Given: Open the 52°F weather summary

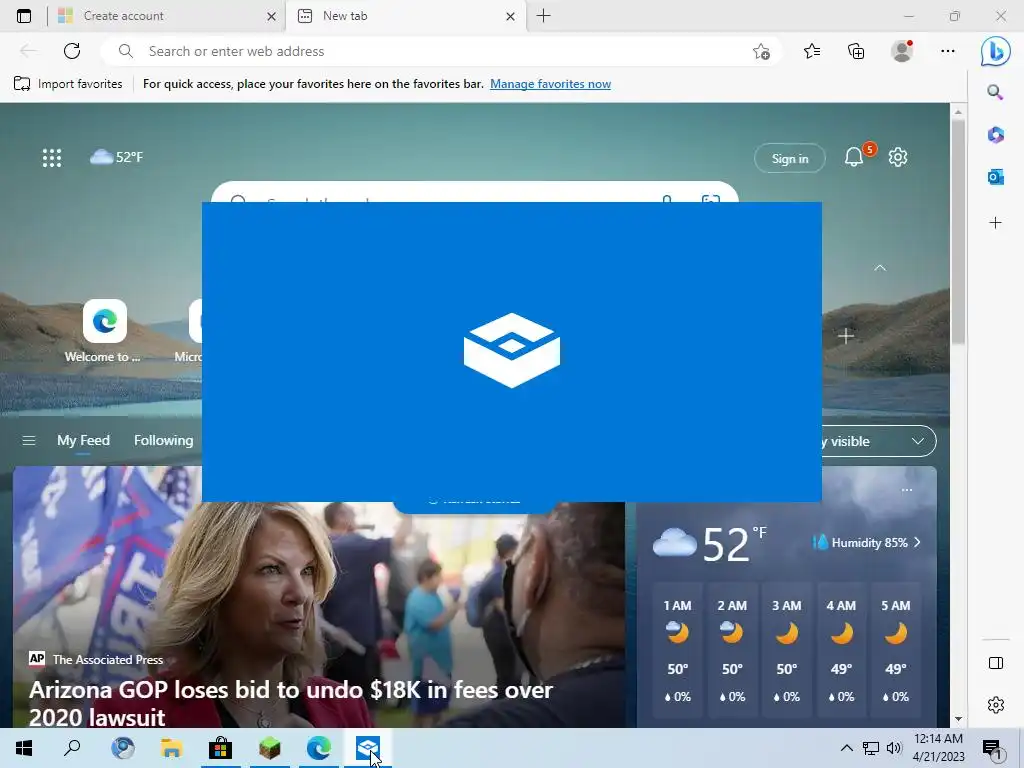Looking at the screenshot, I should pyautogui.click(x=116, y=157).
